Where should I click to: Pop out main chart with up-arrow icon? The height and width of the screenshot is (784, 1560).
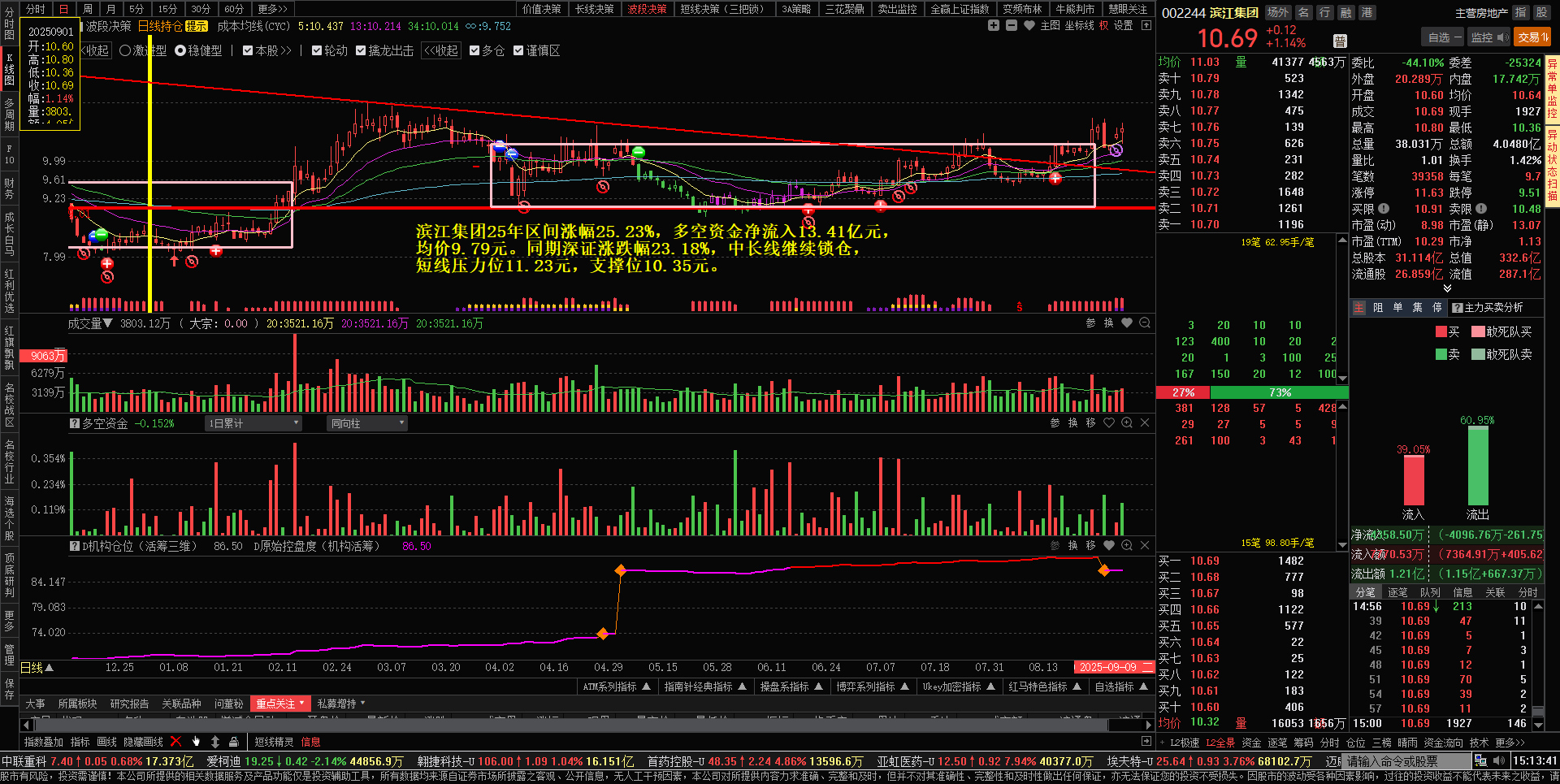tap(1146, 26)
